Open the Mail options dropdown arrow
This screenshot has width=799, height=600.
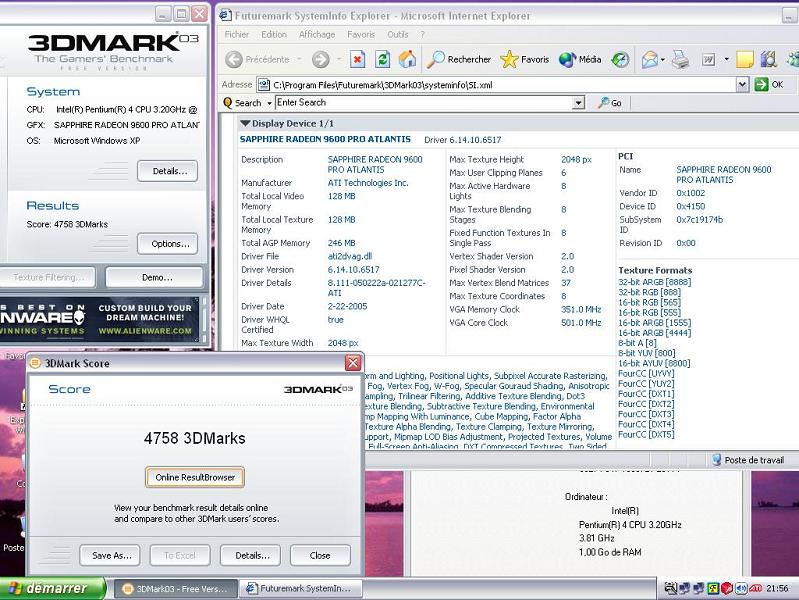[x=662, y=60]
